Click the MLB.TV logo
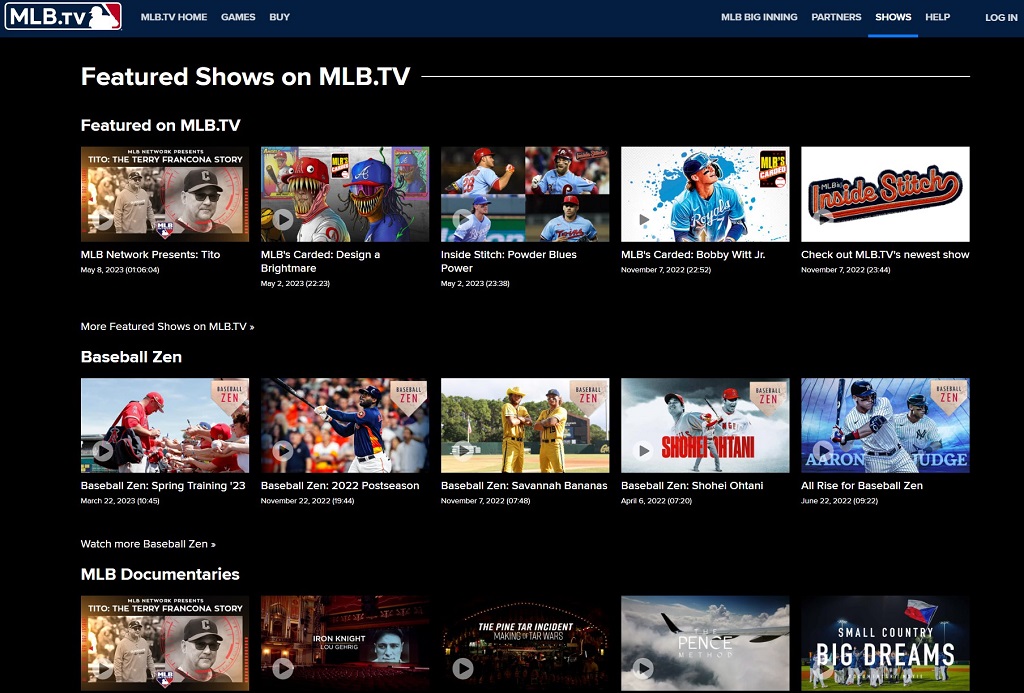 (x=63, y=16)
